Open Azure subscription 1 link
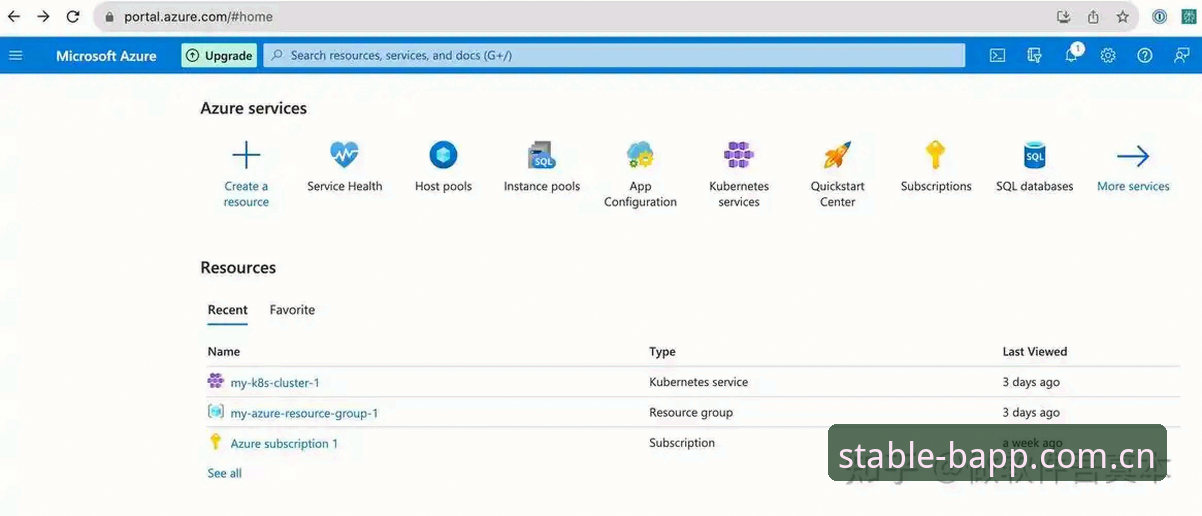Viewport: 1202px width, 516px height. 284,443
